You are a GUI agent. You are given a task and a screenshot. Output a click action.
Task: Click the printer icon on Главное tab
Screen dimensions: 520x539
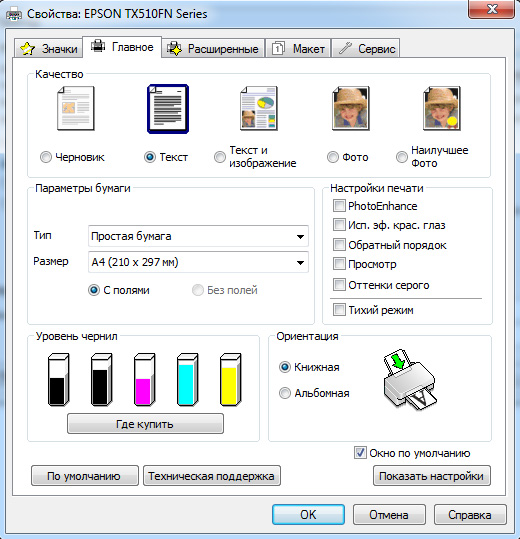tap(98, 46)
